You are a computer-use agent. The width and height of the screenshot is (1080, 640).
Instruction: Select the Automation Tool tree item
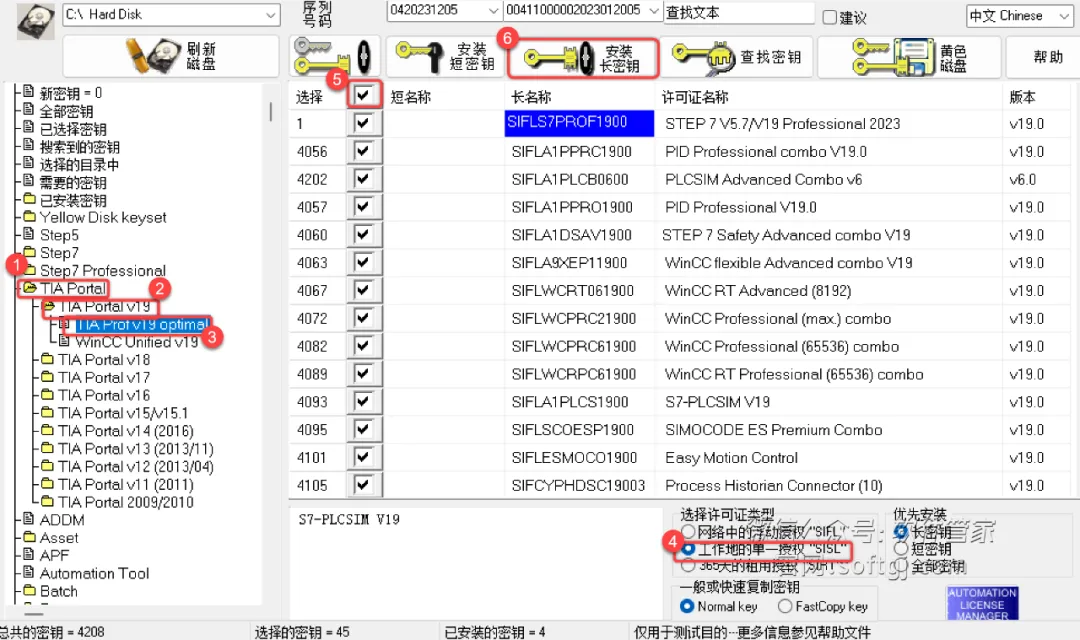tap(94, 574)
